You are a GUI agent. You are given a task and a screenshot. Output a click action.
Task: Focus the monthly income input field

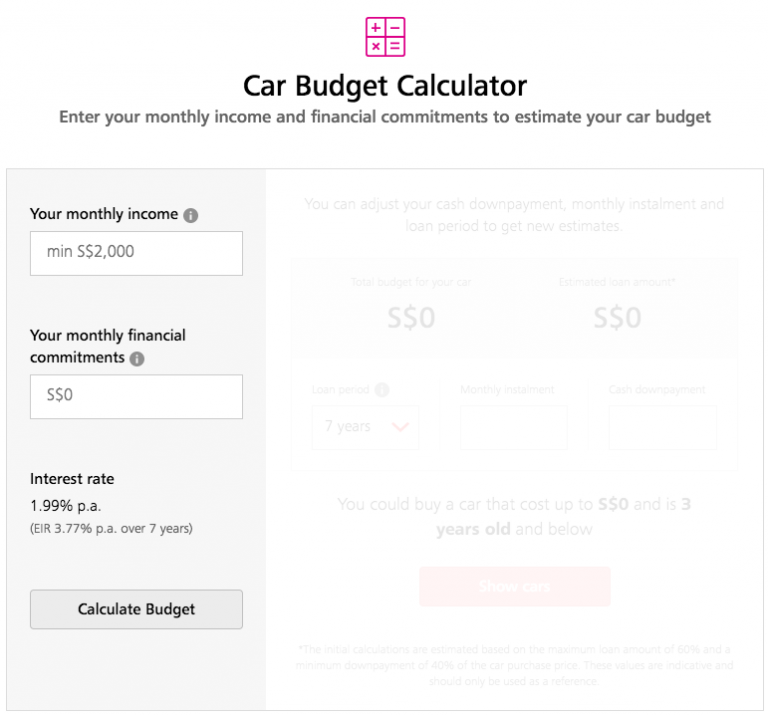click(x=136, y=253)
